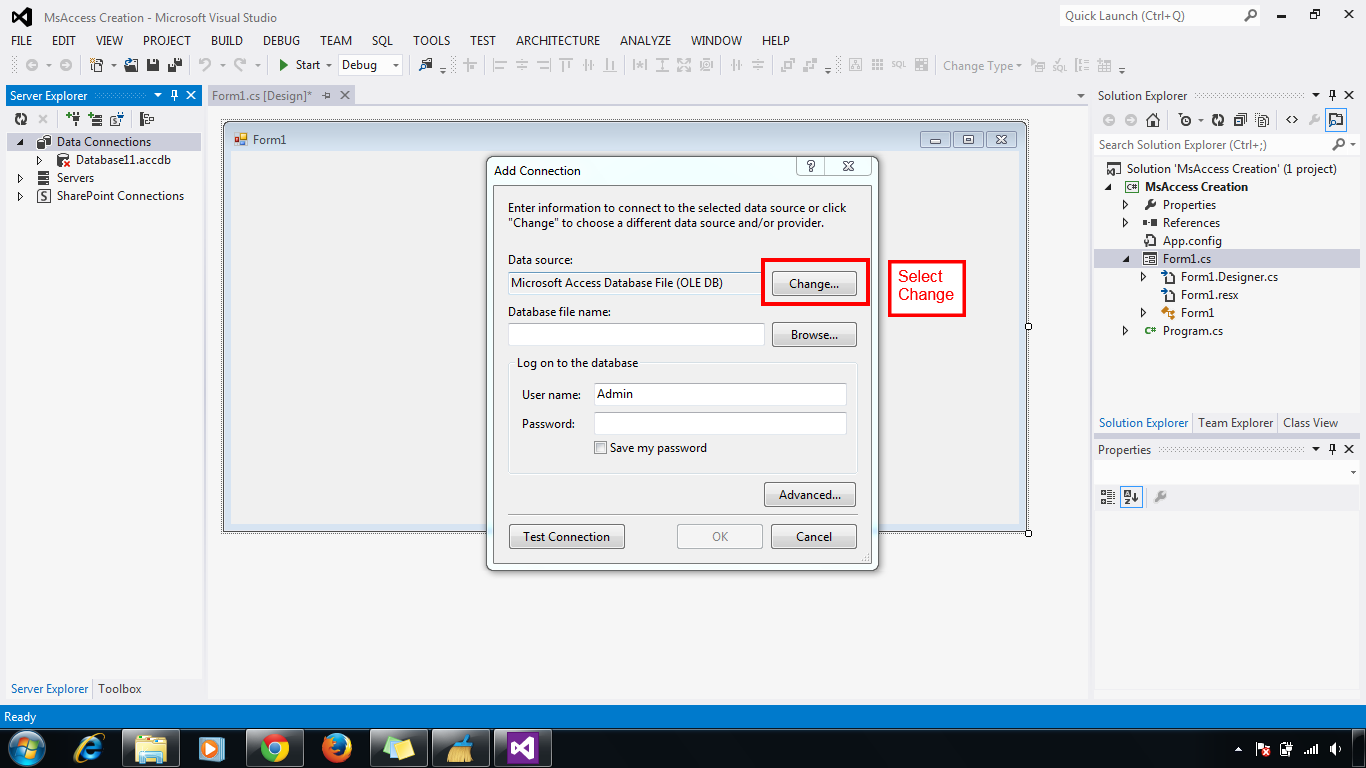The image size is (1366, 768).
Task: Pin the Form1.cs [Design] tab
Action: (328, 95)
